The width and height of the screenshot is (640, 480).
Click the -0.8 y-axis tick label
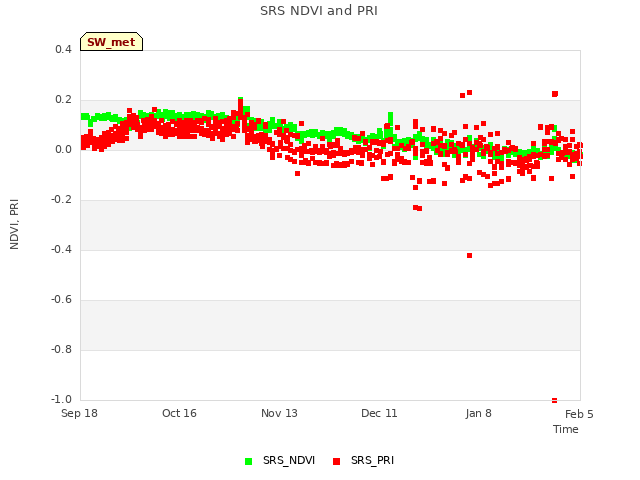tap(61, 349)
